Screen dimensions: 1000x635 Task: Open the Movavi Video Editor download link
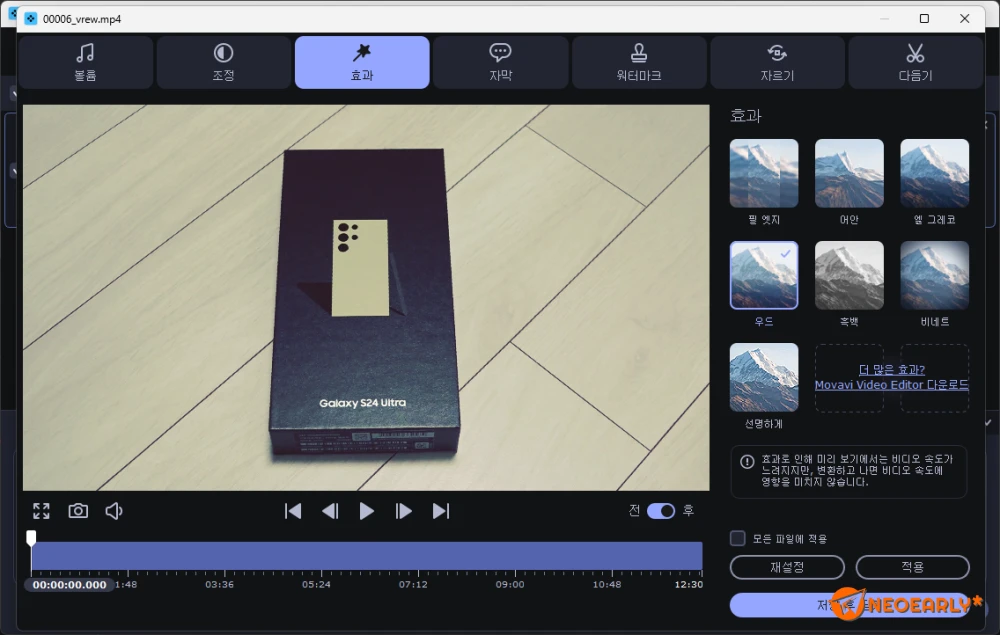tap(892, 377)
